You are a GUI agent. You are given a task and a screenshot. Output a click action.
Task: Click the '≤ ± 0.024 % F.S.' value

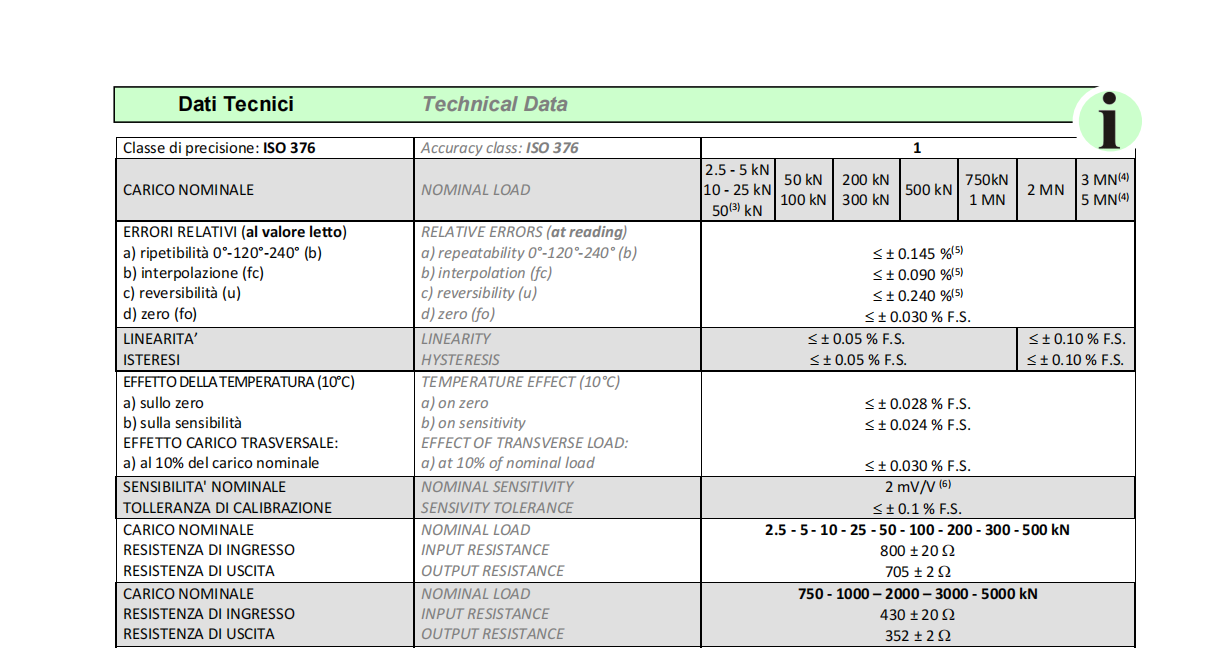pos(917,425)
